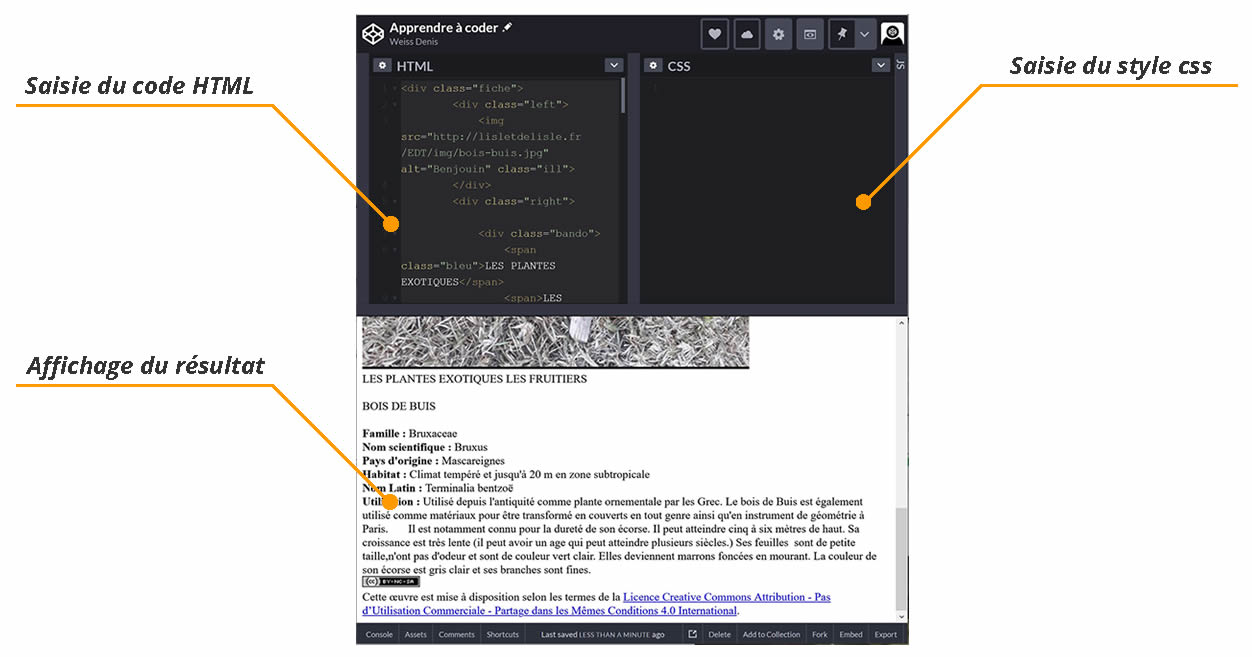Follow the Licence Creative Commons Attribution link
This screenshot has height=657, width=1252.
click(726, 597)
